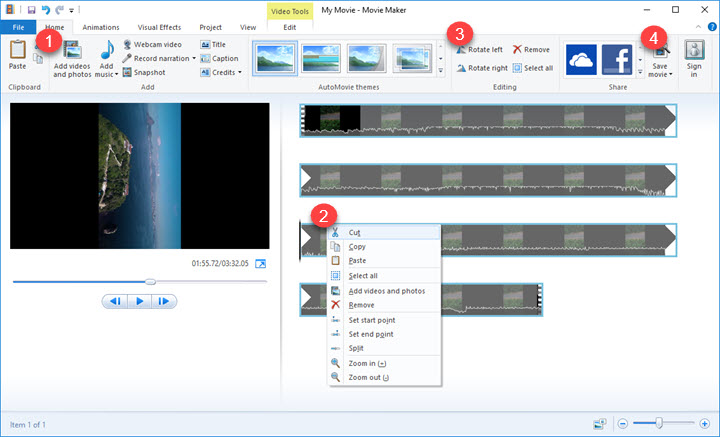This screenshot has width=720, height=437.
Task: Click Redo in the quick access toolbar
Action: (59, 10)
